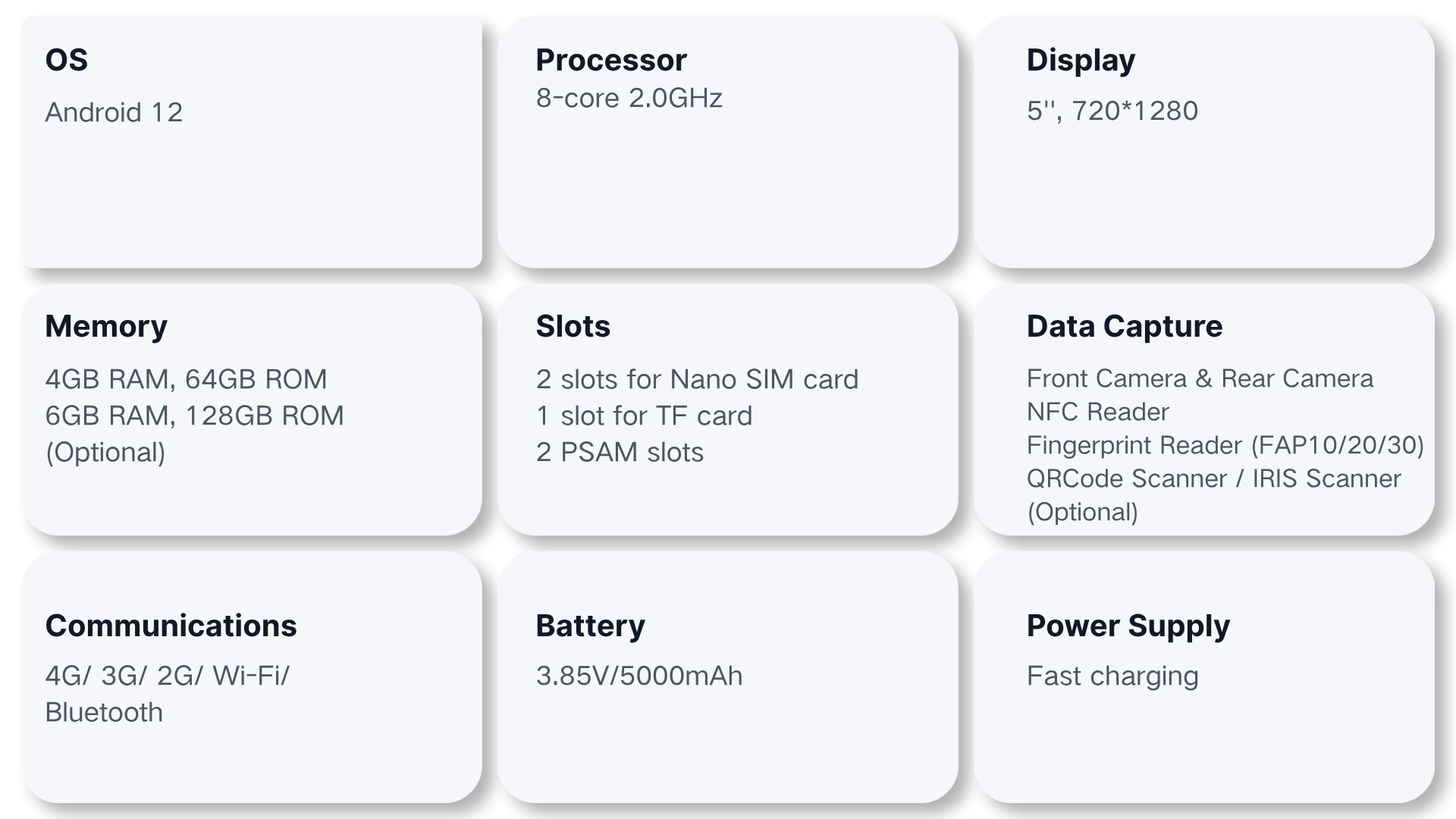Select the 4GB RAM, 64GB ROM line
Viewport: 1456px width, 819px height.
(x=186, y=379)
